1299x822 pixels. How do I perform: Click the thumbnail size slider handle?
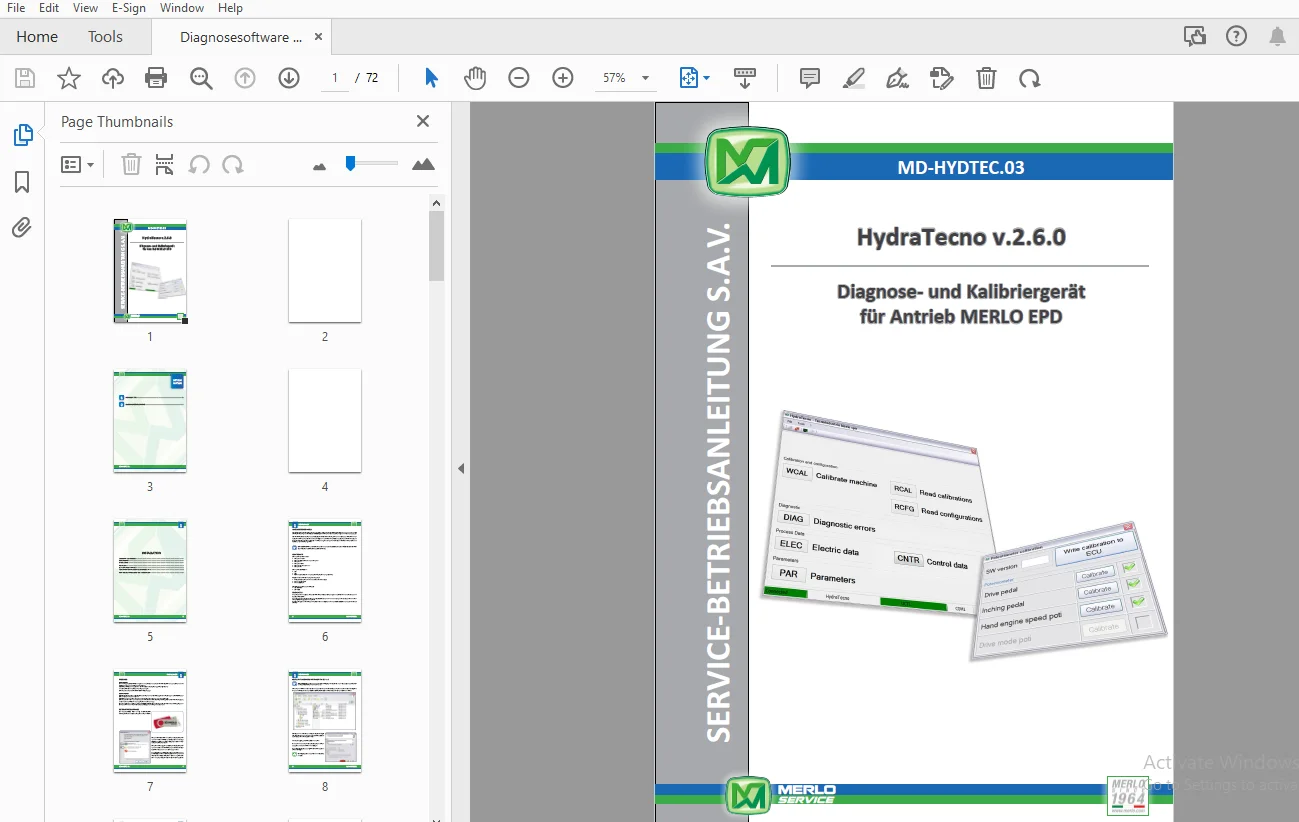[x=350, y=163]
